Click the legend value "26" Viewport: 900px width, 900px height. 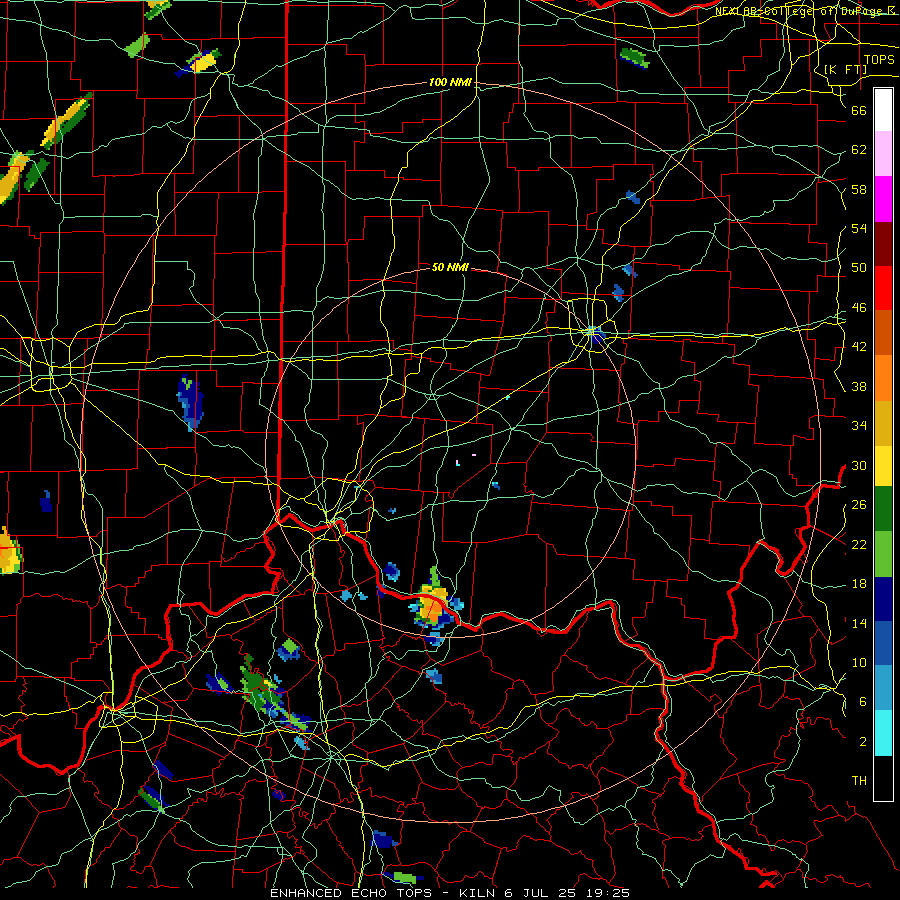859,505
